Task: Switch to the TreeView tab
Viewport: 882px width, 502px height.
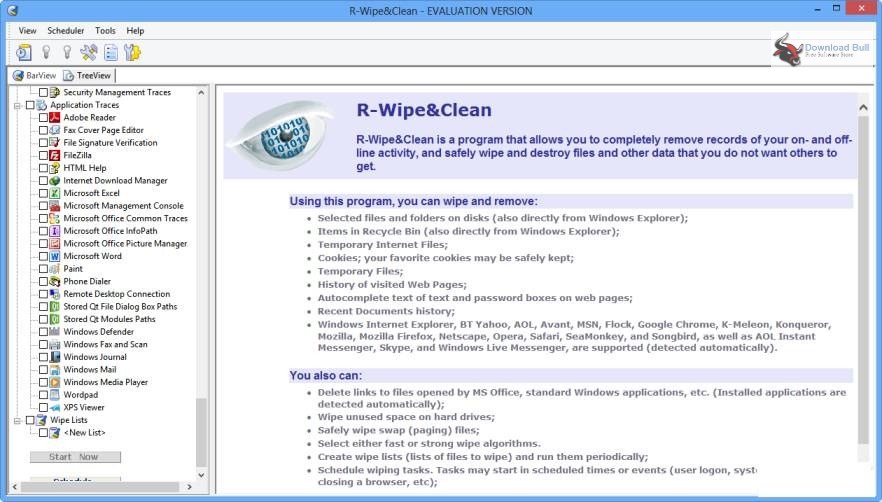Action: point(88,75)
